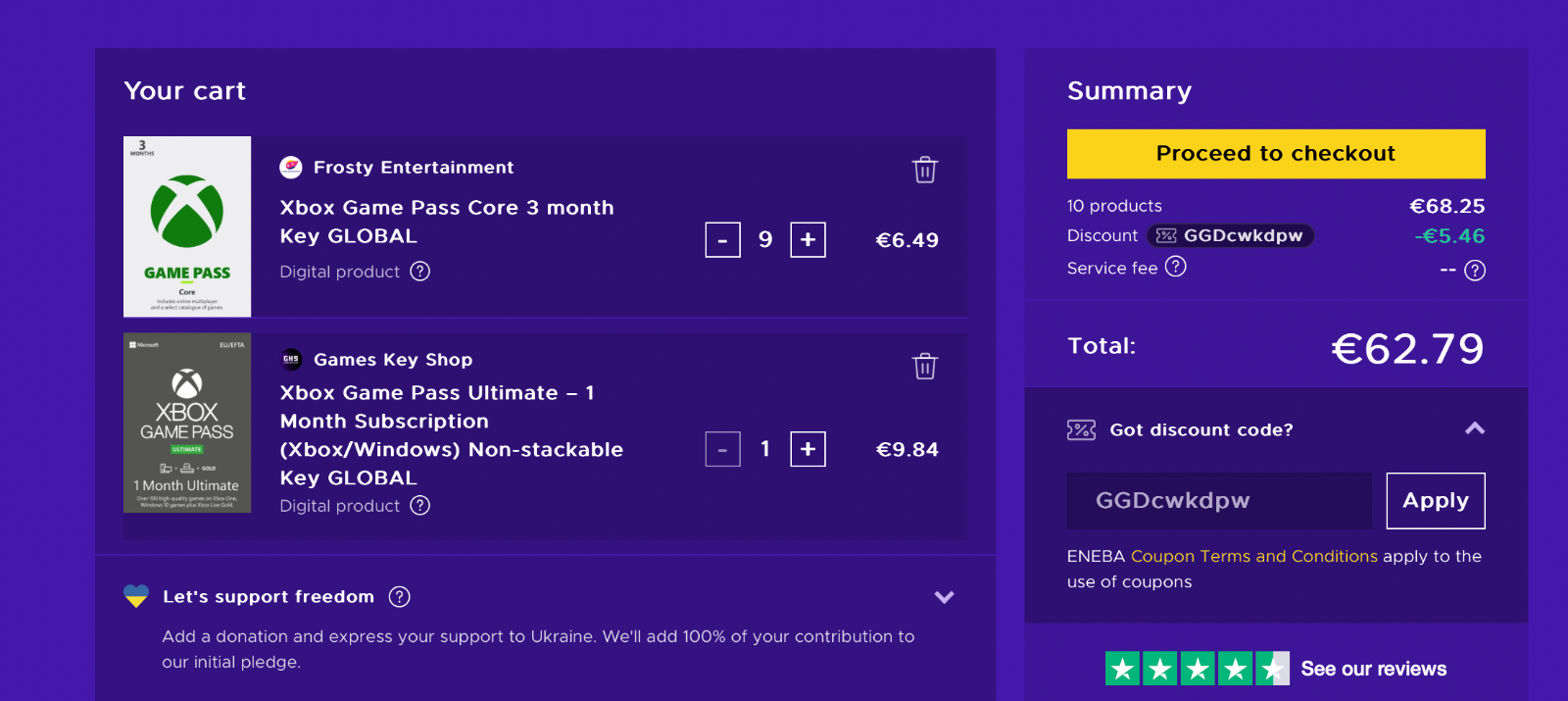Click Frosty Entertainment seller logo icon
This screenshot has height=701, width=1568.
[291, 167]
